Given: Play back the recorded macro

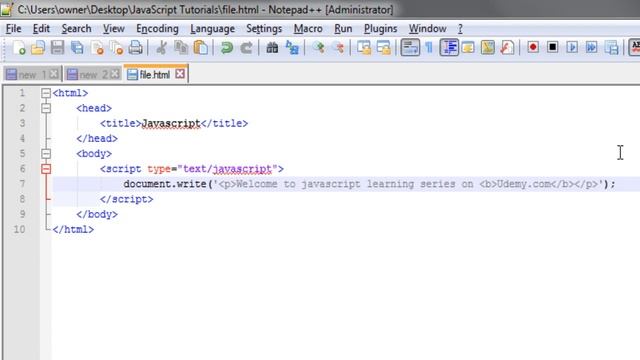Looking at the screenshot, I should (572, 48).
